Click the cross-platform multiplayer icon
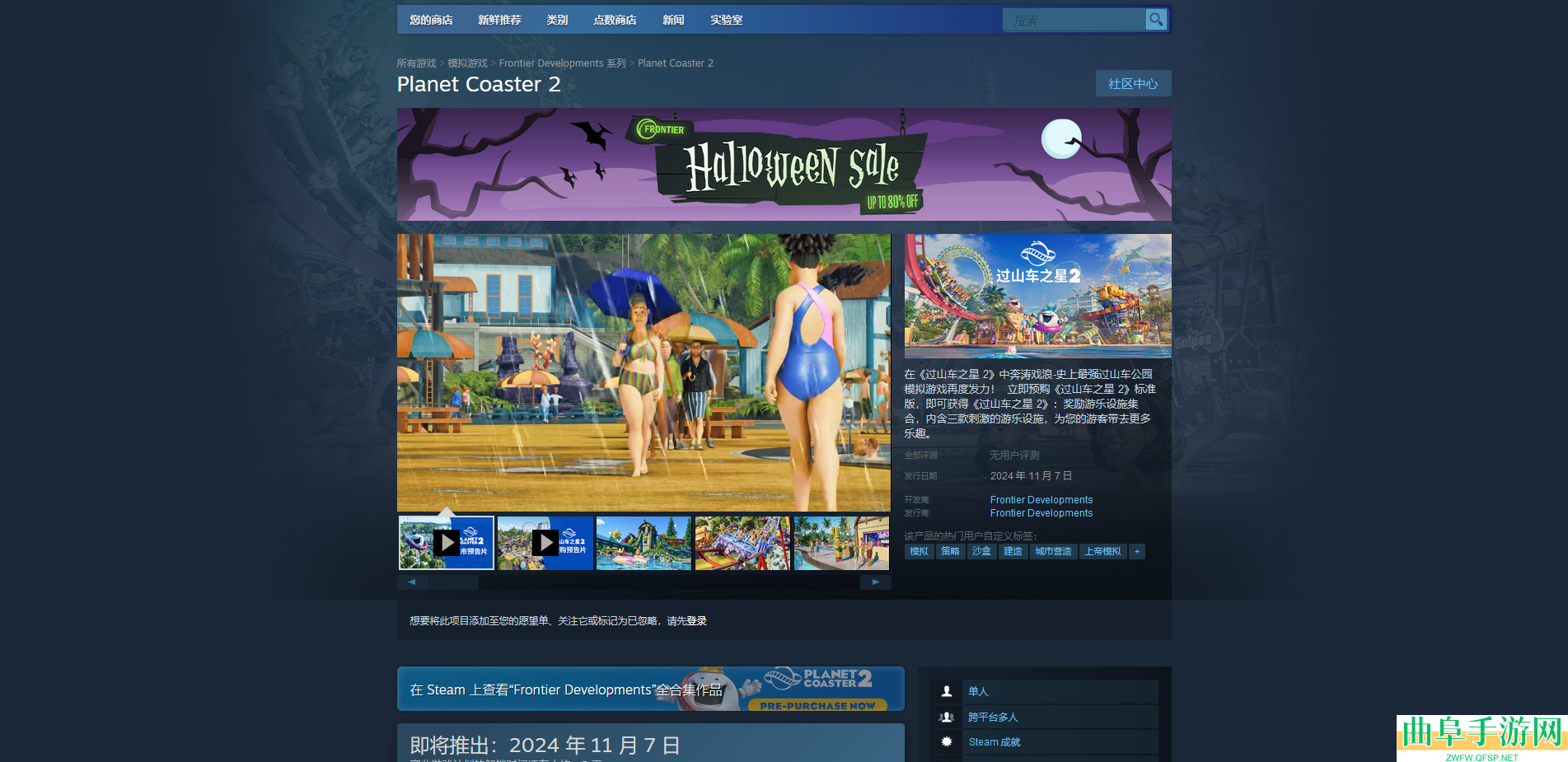This screenshot has height=762, width=1568. [947, 718]
